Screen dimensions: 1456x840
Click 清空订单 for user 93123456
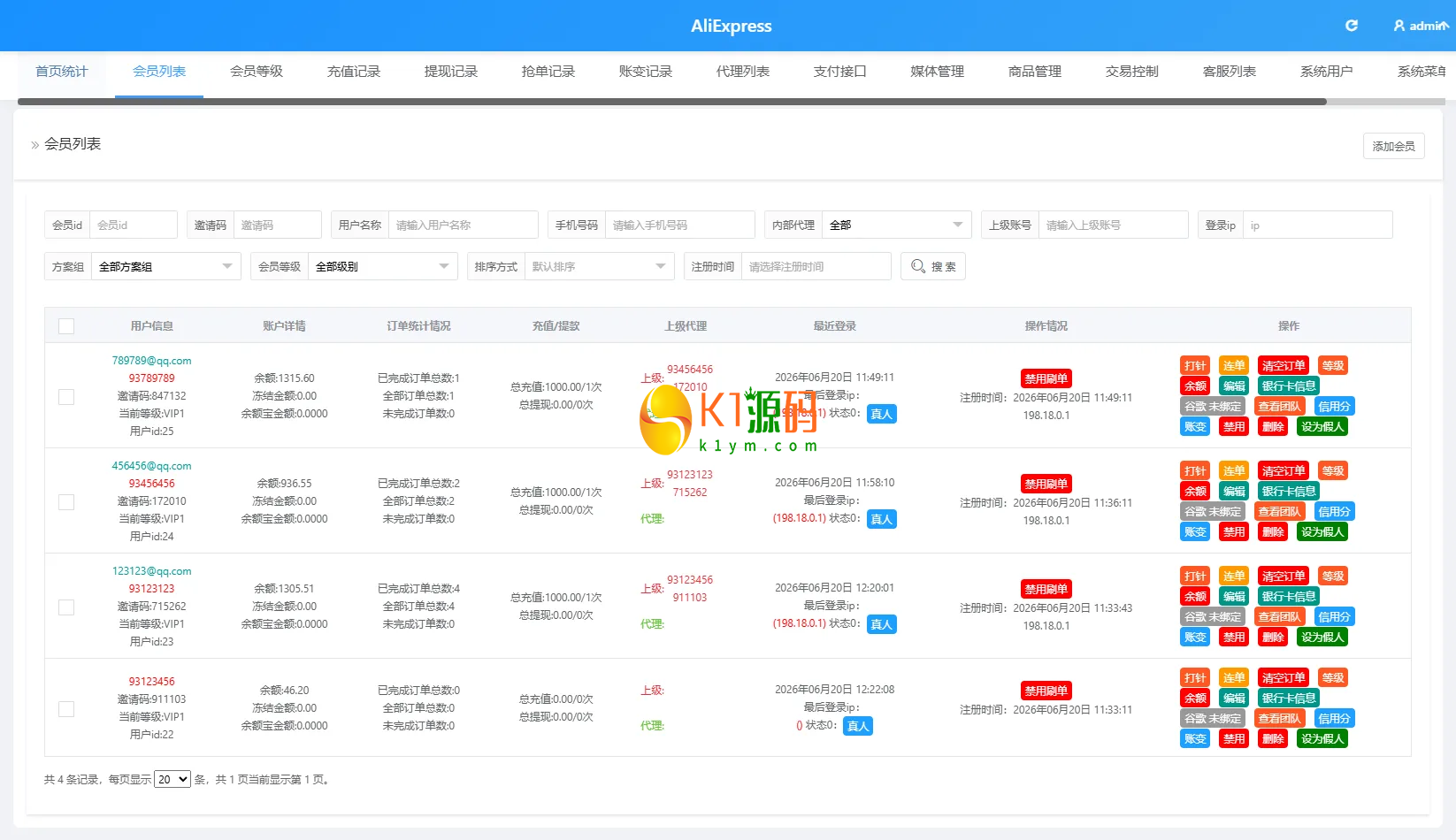[x=1284, y=678]
